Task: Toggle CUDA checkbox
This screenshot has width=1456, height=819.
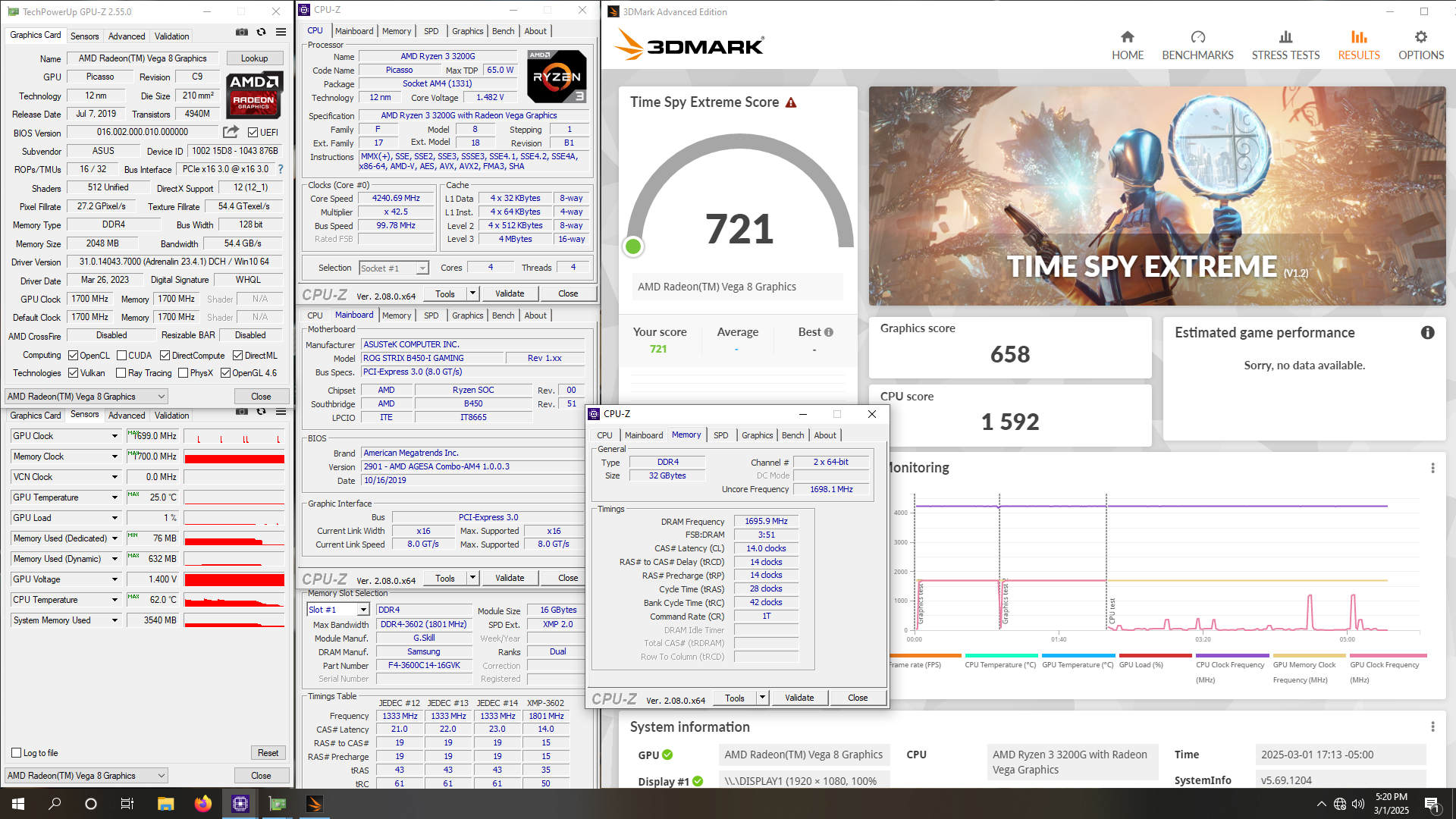Action: [121, 355]
